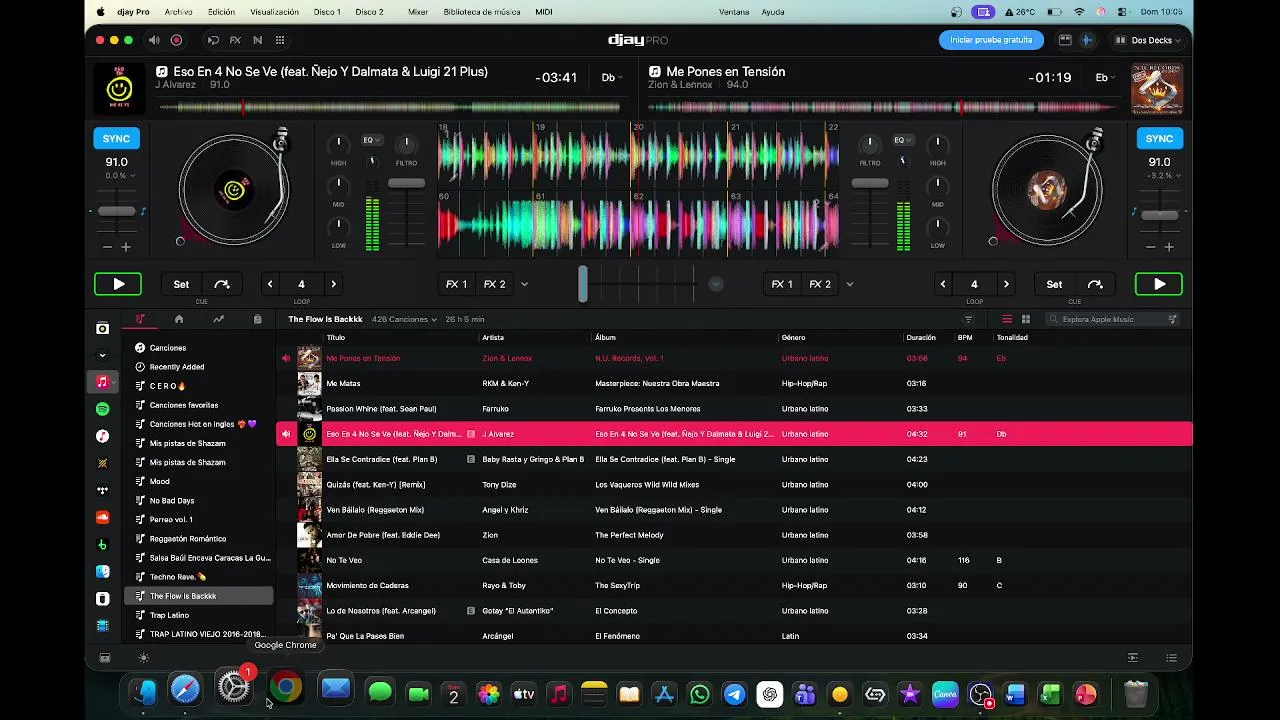
Task: Click the master volume speaker icon
Action: coord(154,40)
